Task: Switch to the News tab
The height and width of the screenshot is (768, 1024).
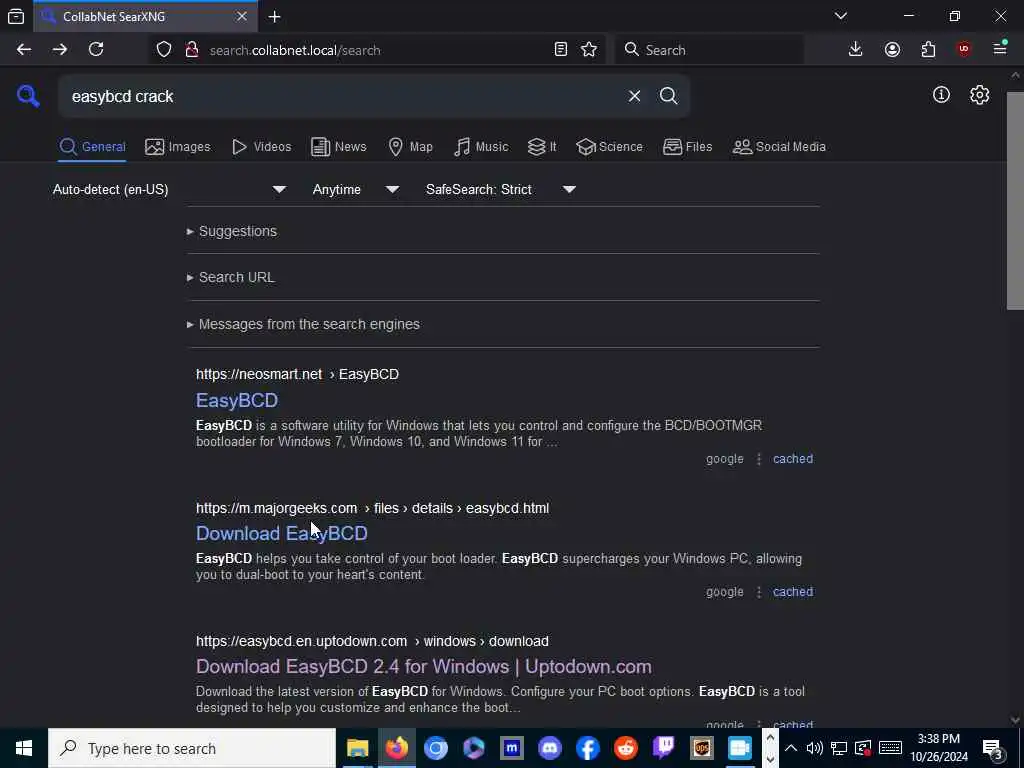Action: [338, 147]
